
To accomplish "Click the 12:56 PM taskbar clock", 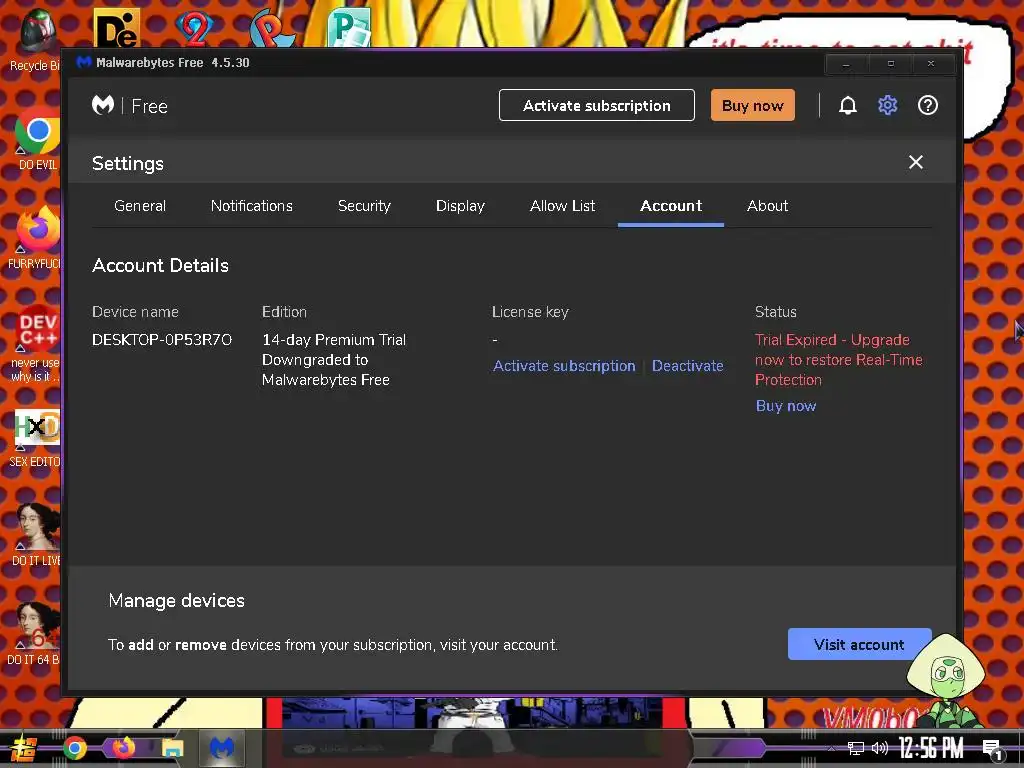I will (931, 748).
